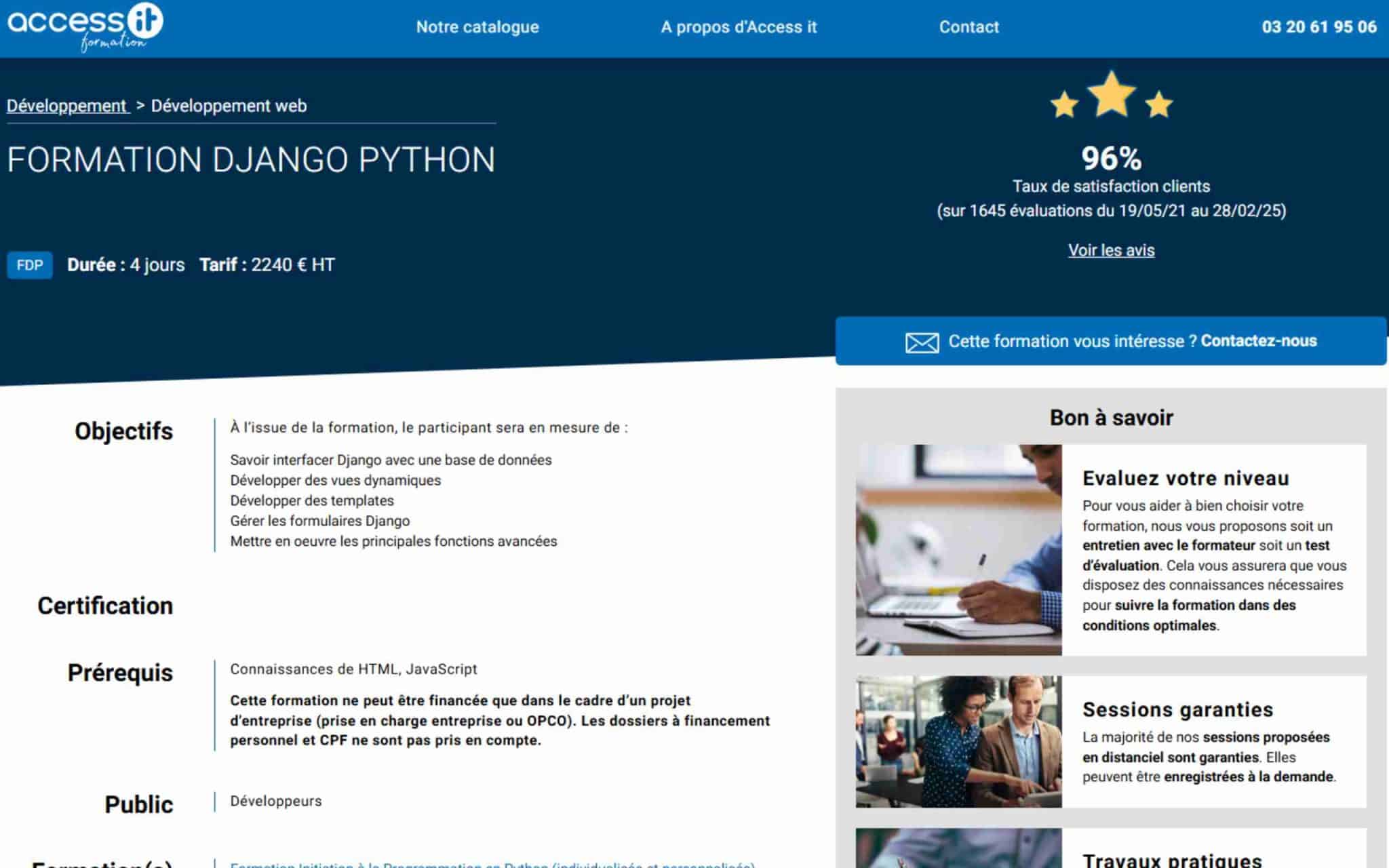Click the Contactez-nous formation interest button
The width and height of the screenshot is (1389, 868).
coord(1111,341)
